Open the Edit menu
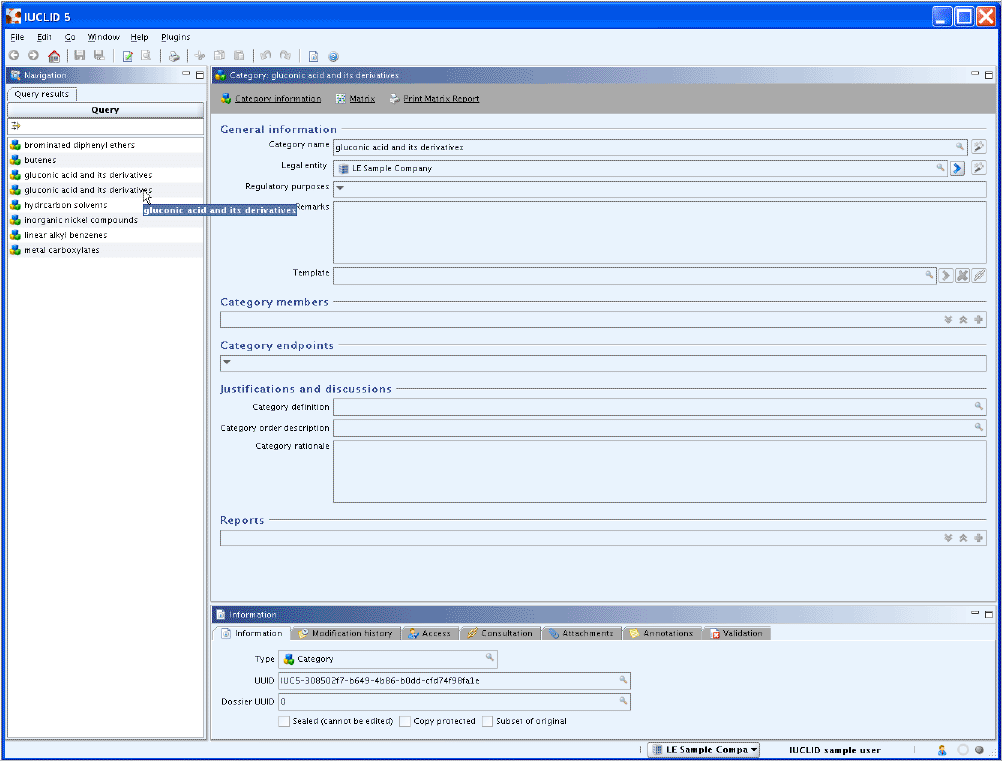The width and height of the screenshot is (1002, 761). point(44,37)
